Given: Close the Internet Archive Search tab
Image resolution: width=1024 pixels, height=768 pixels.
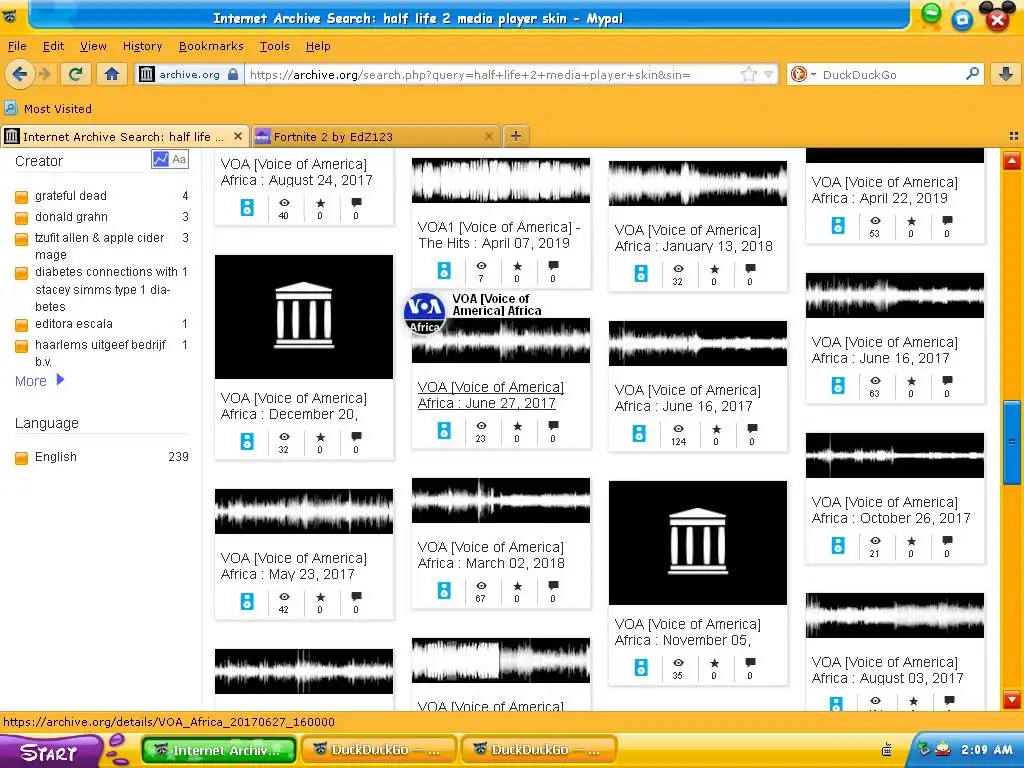Looking at the screenshot, I should tap(238, 136).
